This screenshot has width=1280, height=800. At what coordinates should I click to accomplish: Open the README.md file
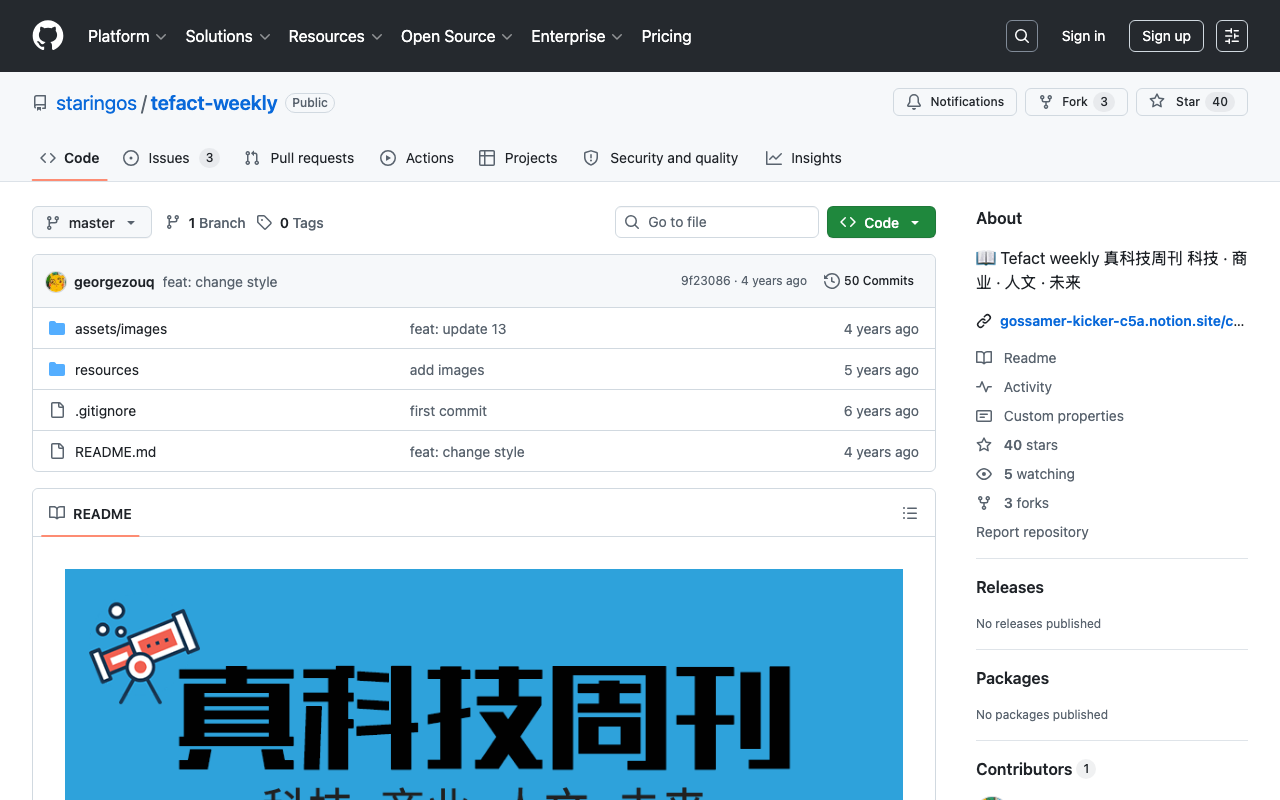point(115,452)
